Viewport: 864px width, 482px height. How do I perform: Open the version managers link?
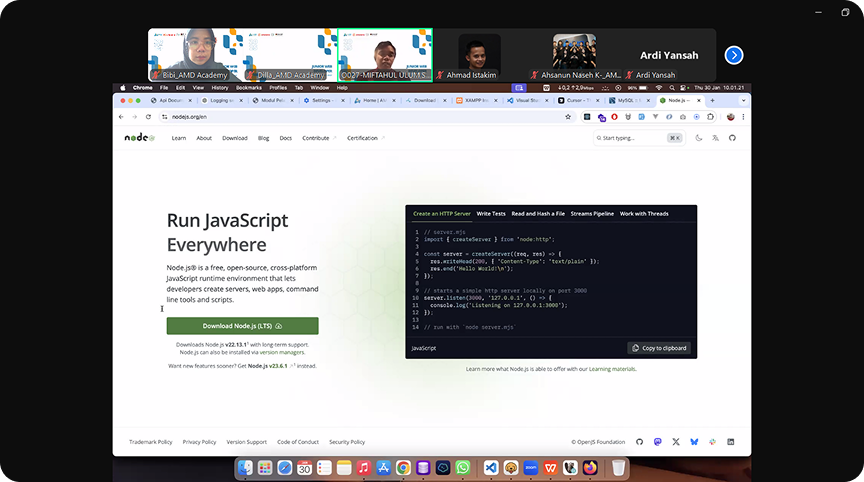282,352
